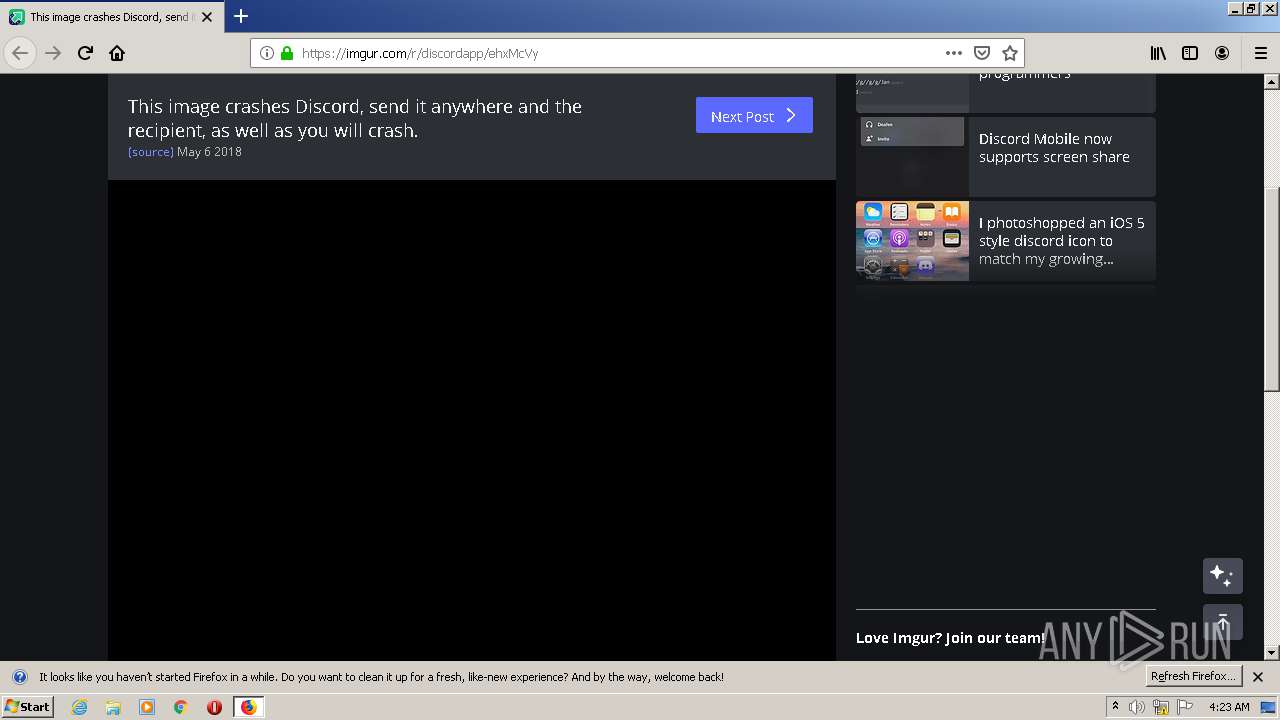Click the scrollbar up arrow
Image resolution: width=1280 pixels, height=720 pixels.
click(x=1272, y=82)
